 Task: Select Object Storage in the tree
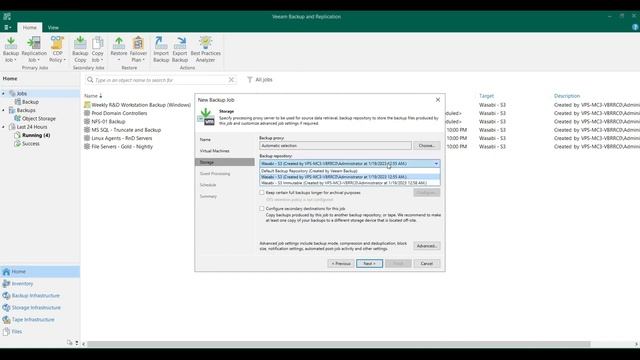point(35,118)
